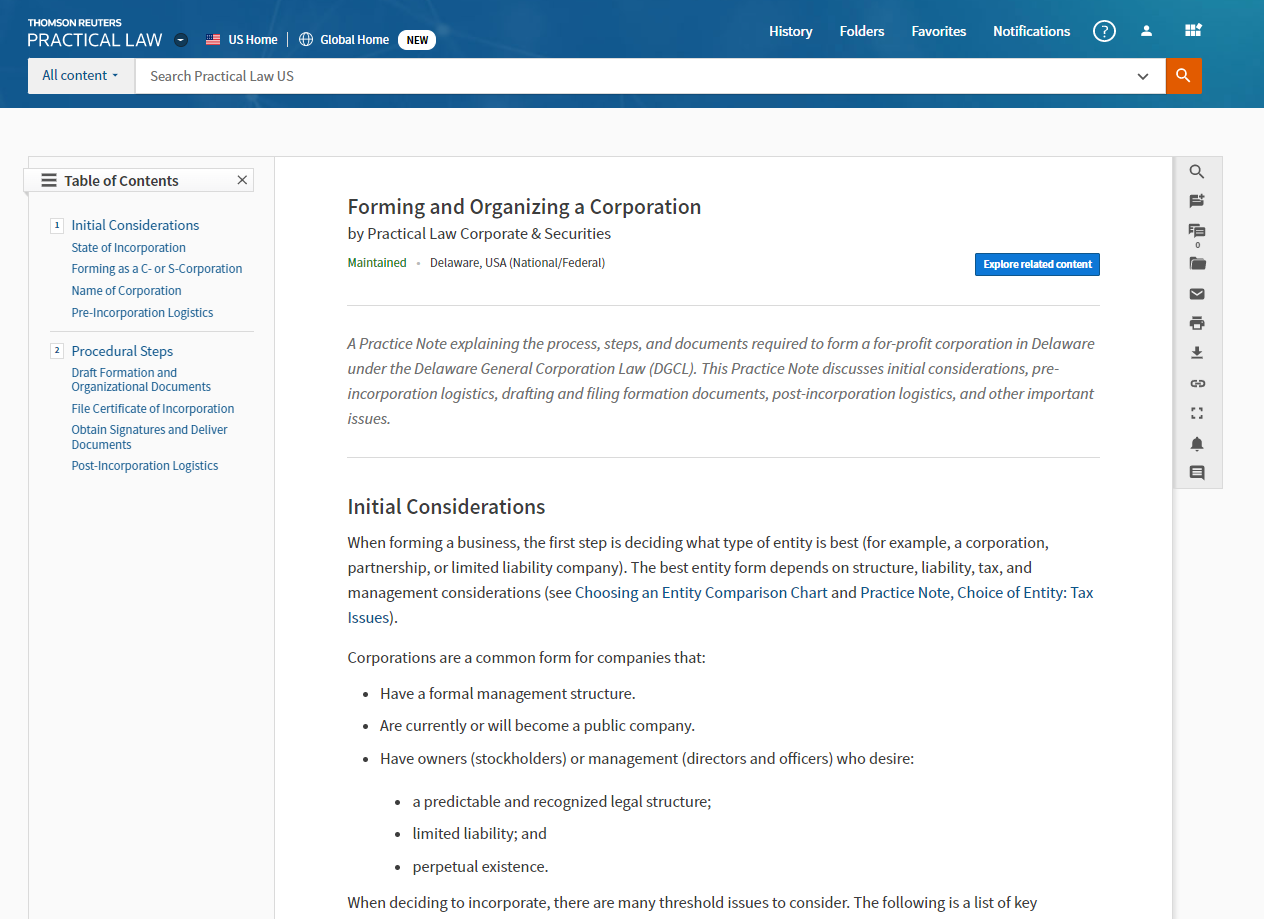This screenshot has width=1264, height=919.
Task: Click the add annotation icon
Action: point(1197,201)
